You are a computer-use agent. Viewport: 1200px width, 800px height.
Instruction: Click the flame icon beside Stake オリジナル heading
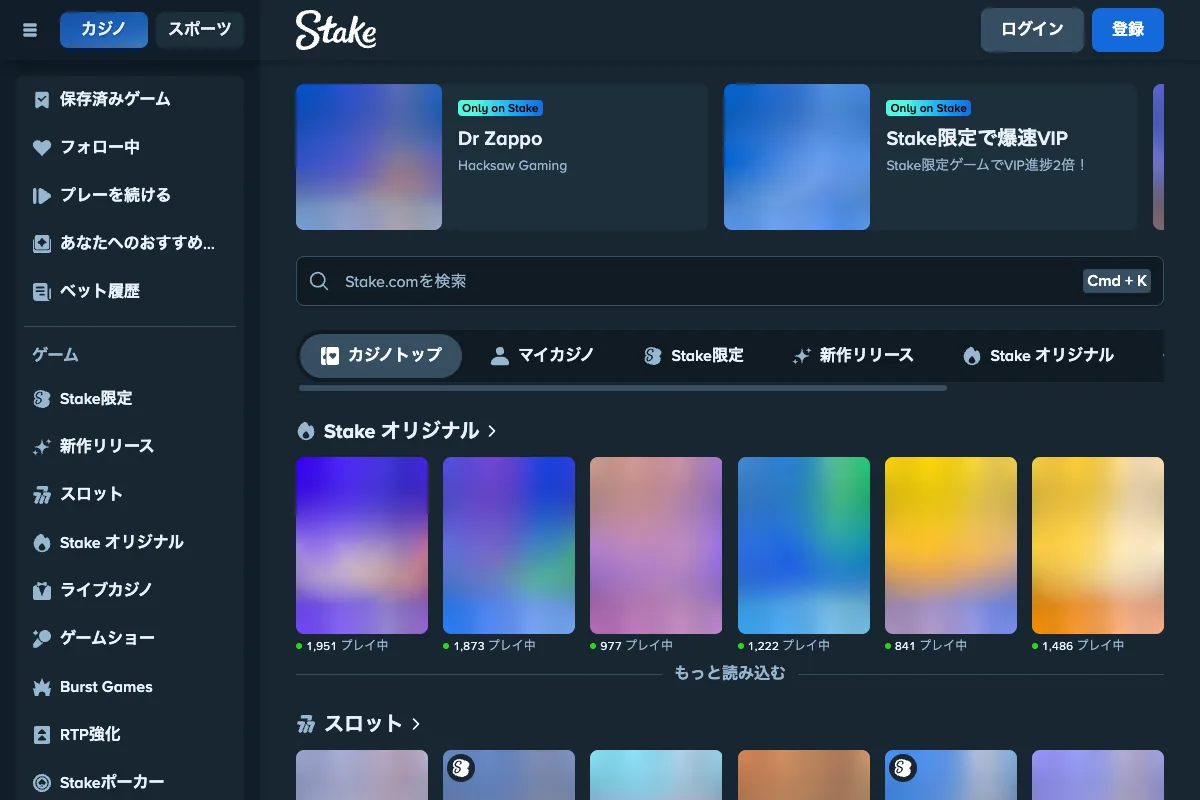[306, 431]
